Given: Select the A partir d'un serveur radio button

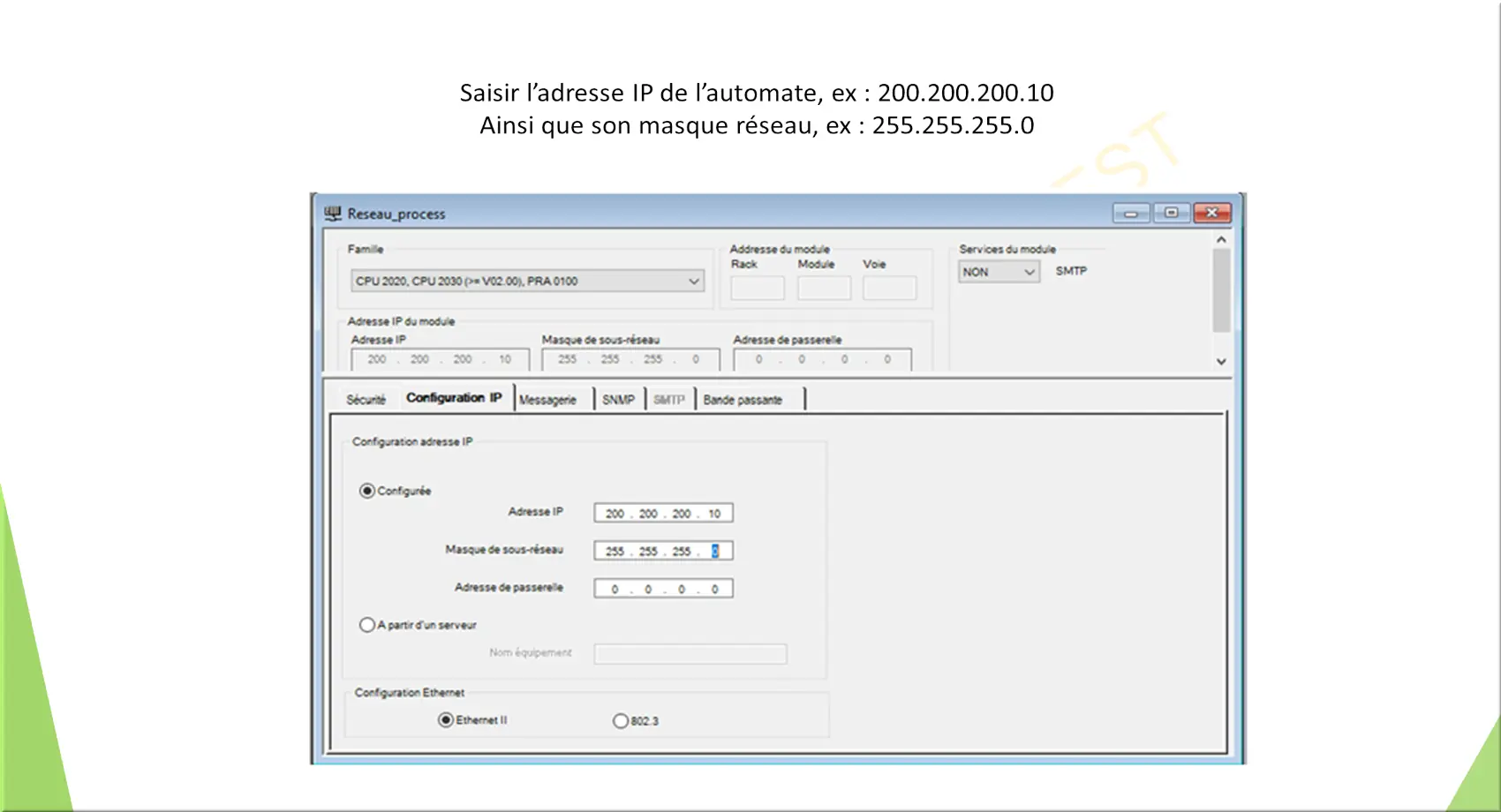Looking at the screenshot, I should [367, 625].
